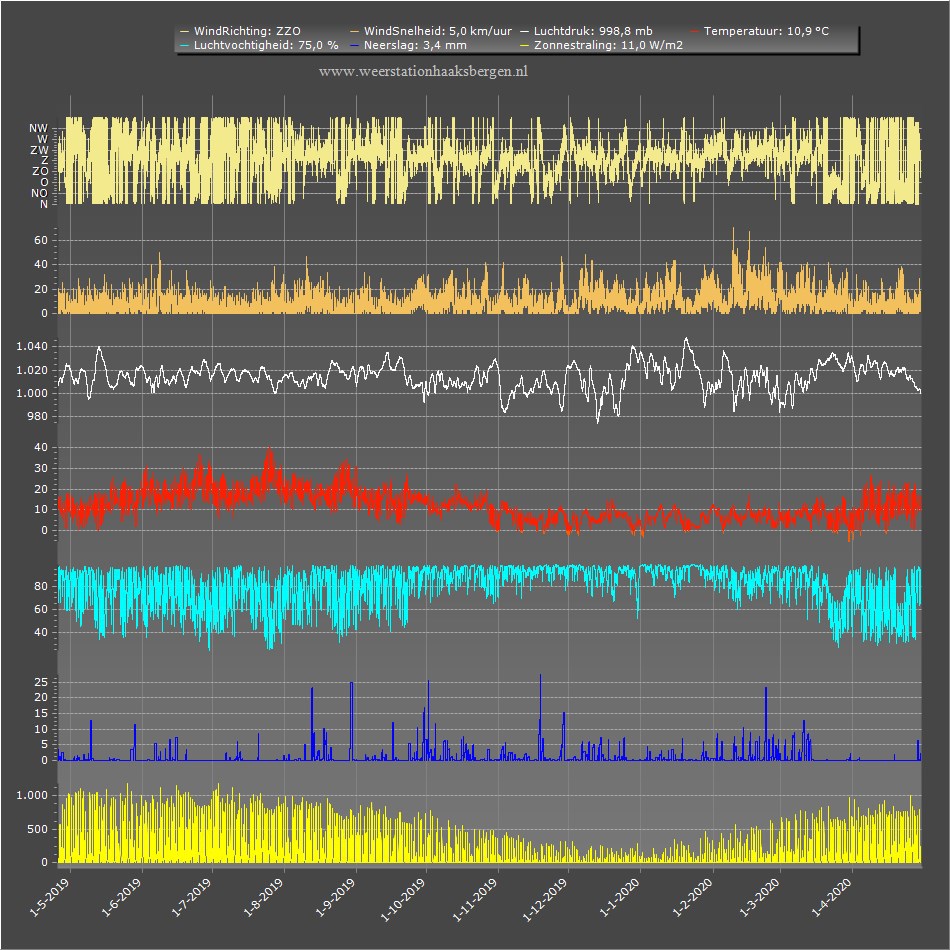The height and width of the screenshot is (950, 950).
Task: Click the WindRichting: ZZO legend entry
Action: 240,31
